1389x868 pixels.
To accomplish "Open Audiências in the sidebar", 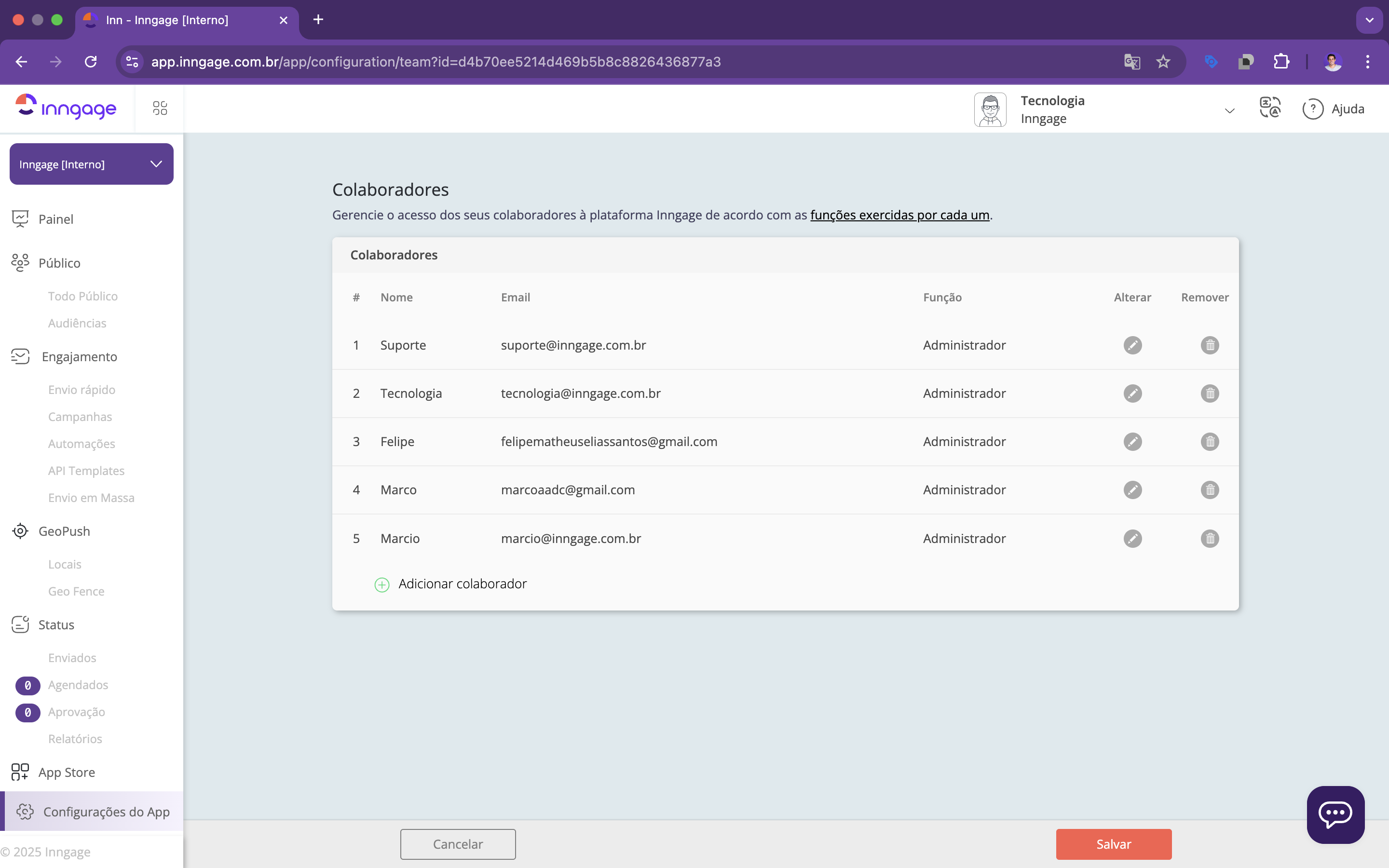I will click(77, 323).
